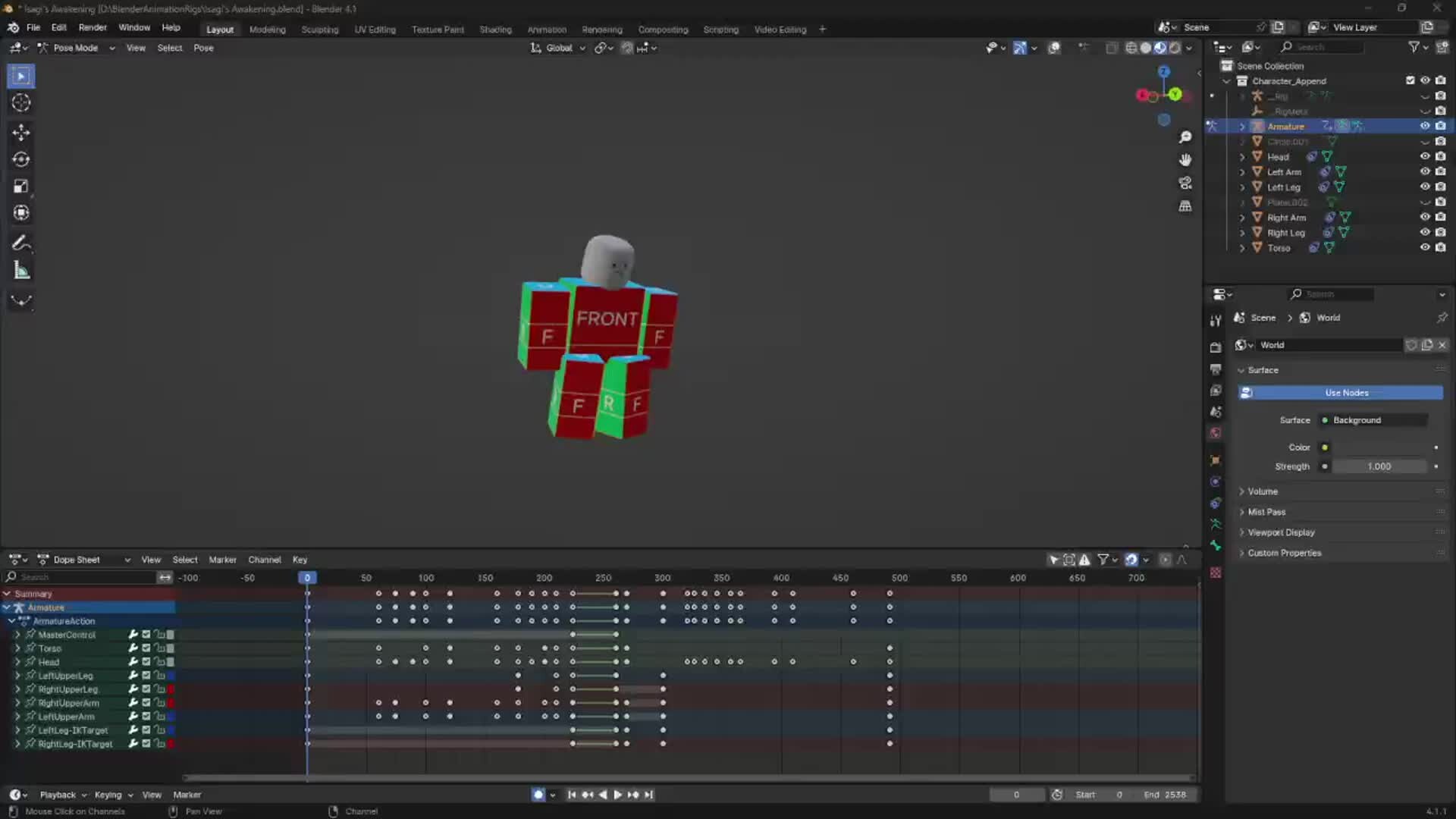This screenshot has height=819, width=1456.
Task: Hide the Right Arm object in the outliner
Action: point(1425,218)
